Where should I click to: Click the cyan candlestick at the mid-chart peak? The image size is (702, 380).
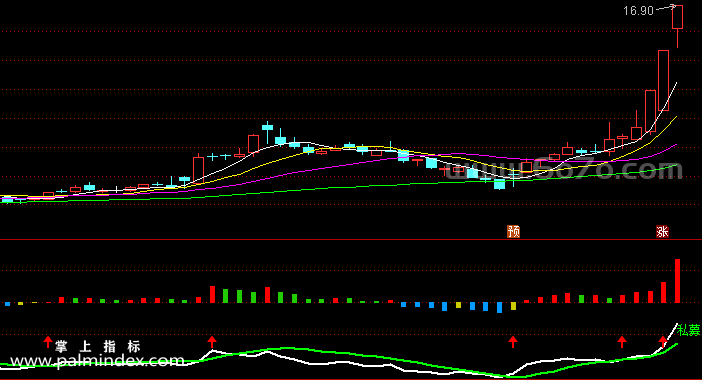(x=267, y=128)
